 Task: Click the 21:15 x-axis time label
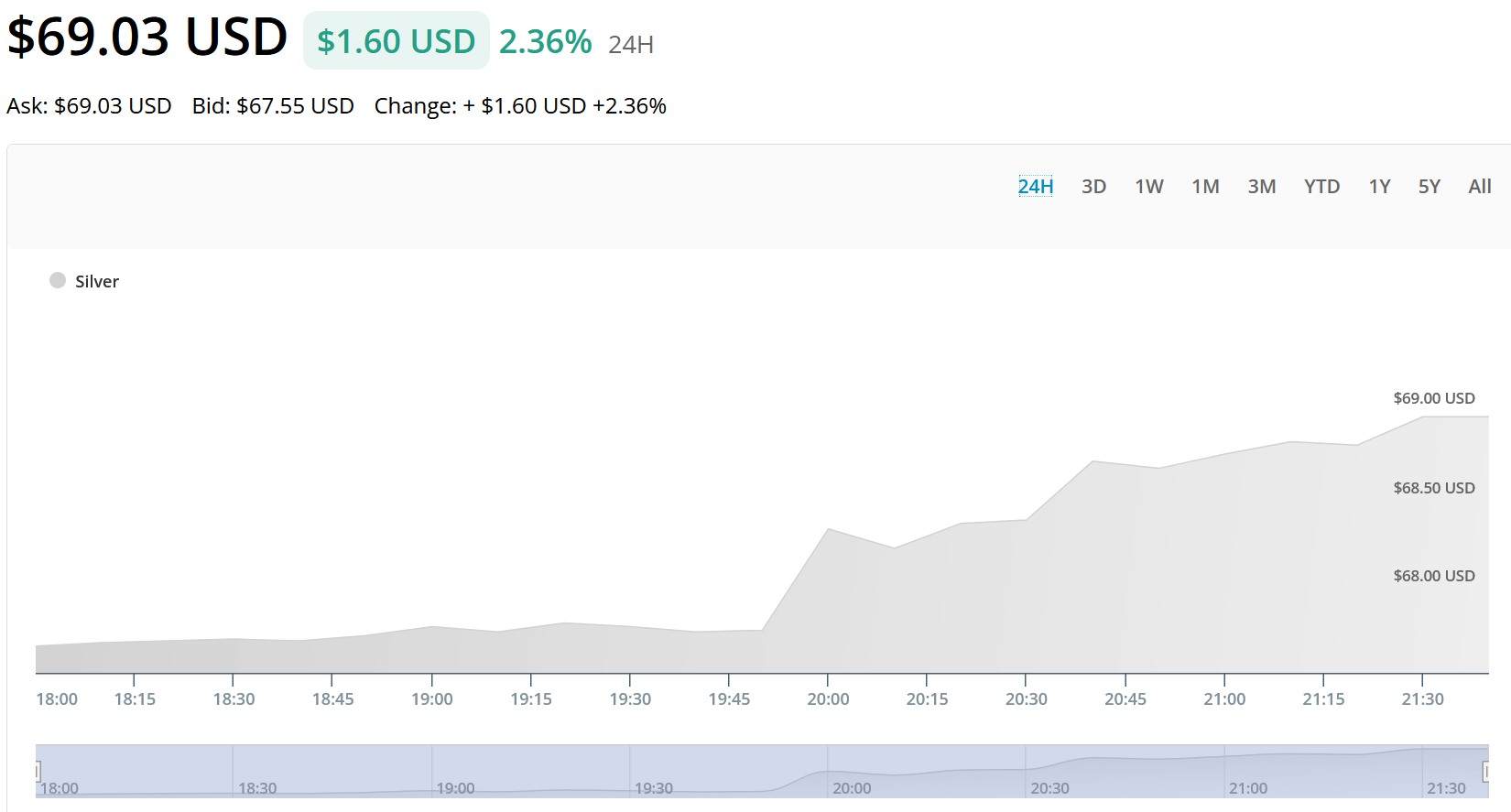click(1323, 699)
